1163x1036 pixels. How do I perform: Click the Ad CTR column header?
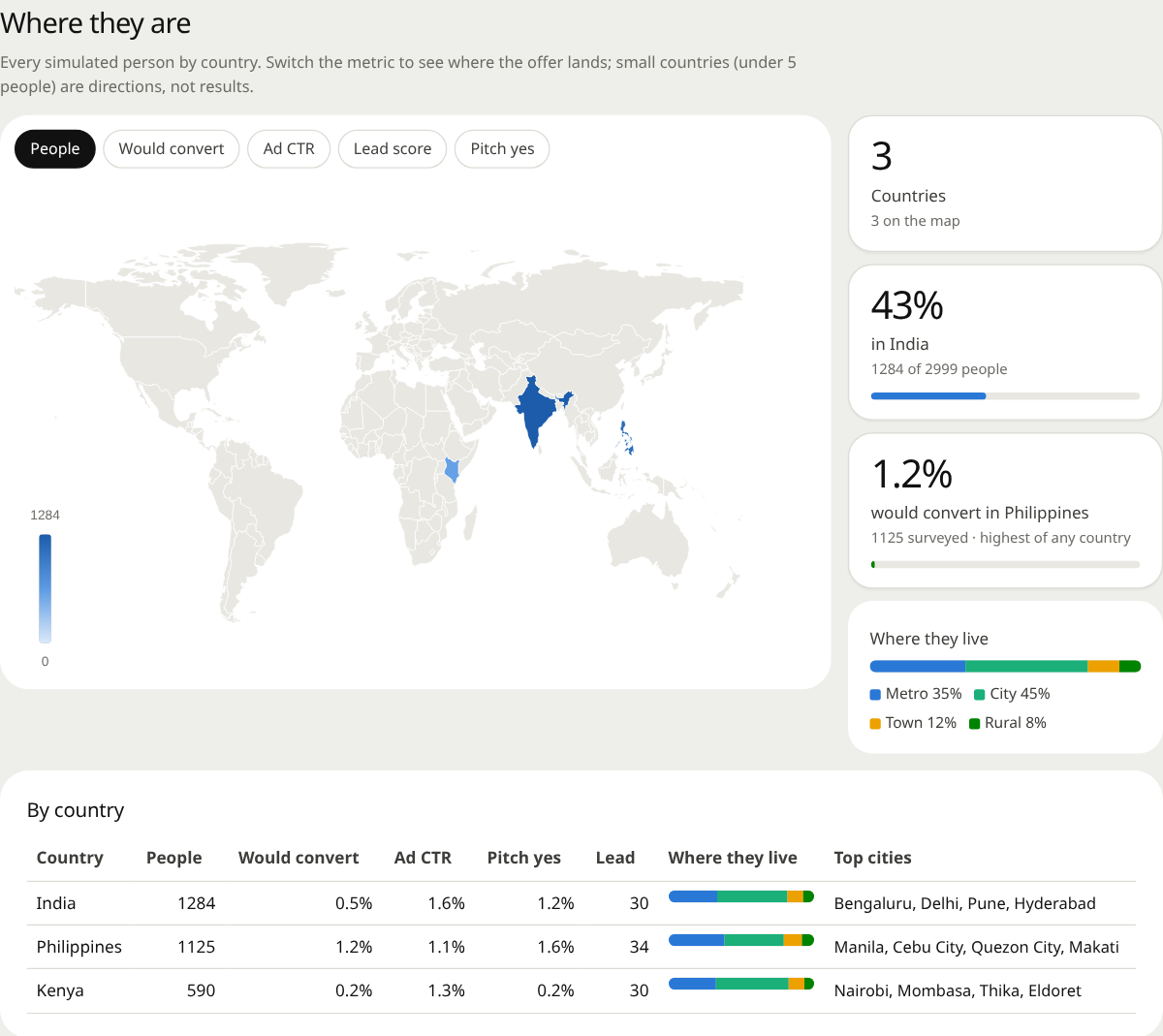pyautogui.click(x=423, y=858)
